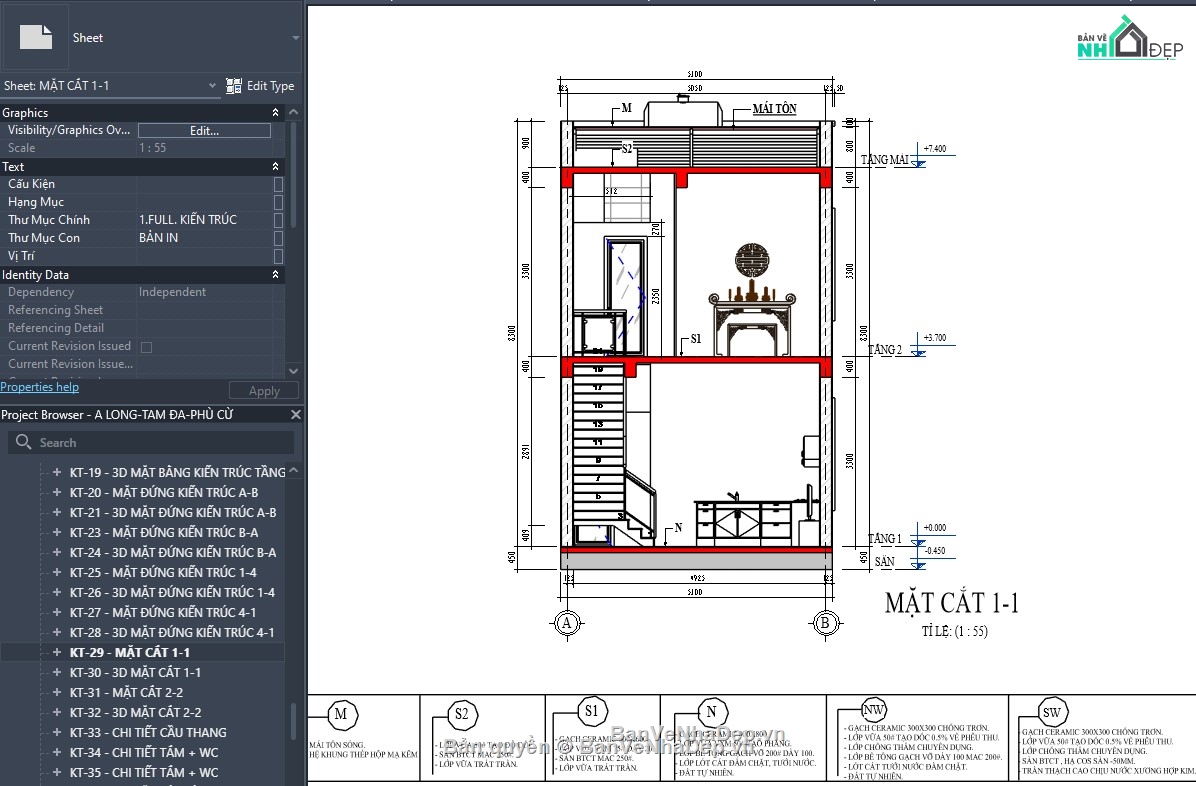Select 'KT-29 - MẶT CẮT 1-1' sheet
Viewport: 1196px width, 786px height.
coord(130,652)
